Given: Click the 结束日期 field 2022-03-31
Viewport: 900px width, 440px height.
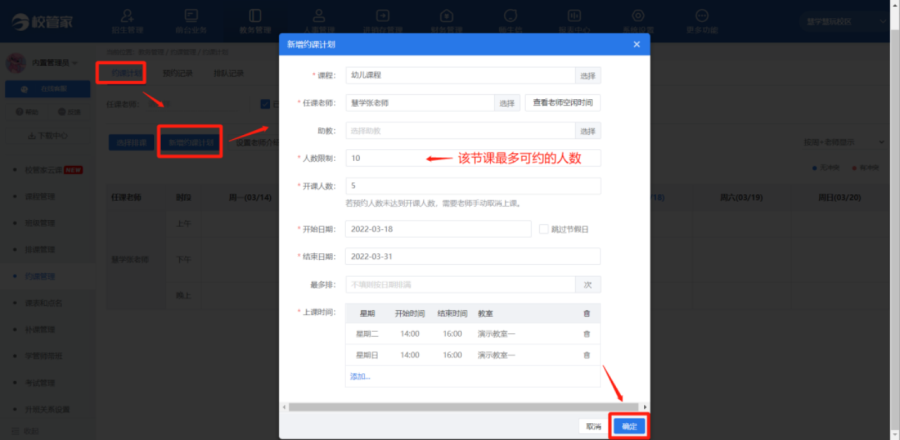Looking at the screenshot, I should (473, 256).
